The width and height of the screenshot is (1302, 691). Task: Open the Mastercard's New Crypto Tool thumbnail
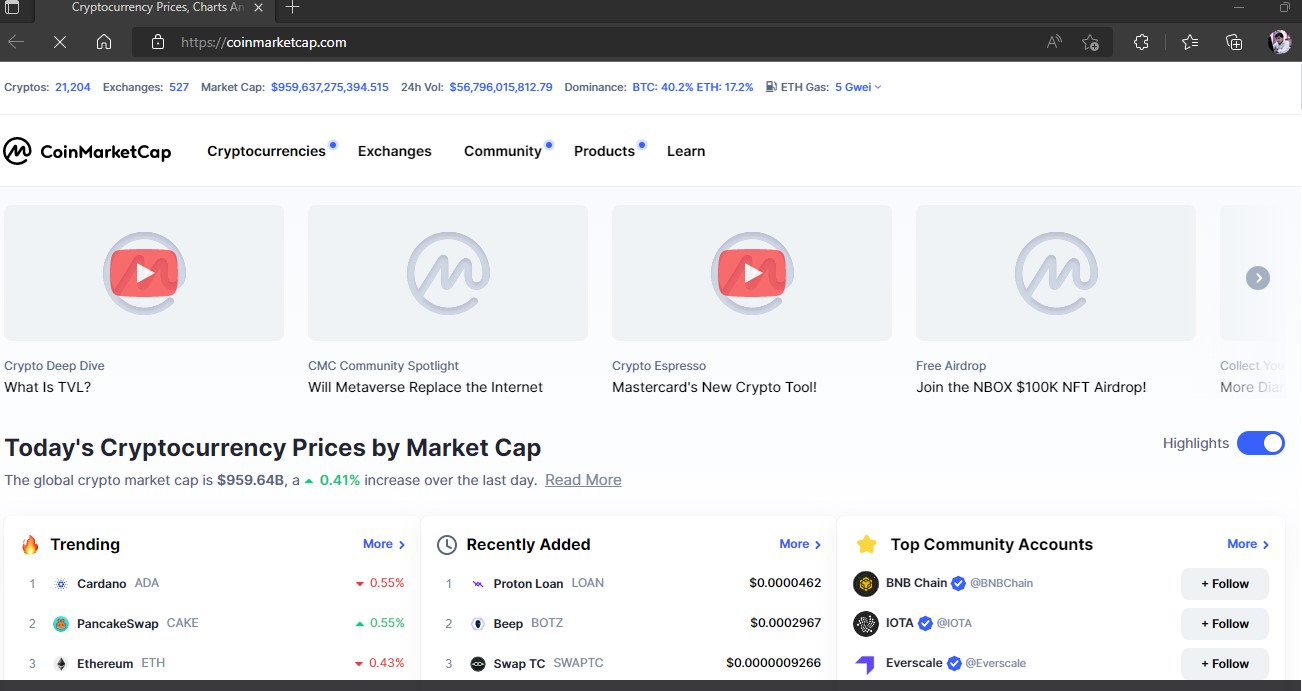click(752, 273)
